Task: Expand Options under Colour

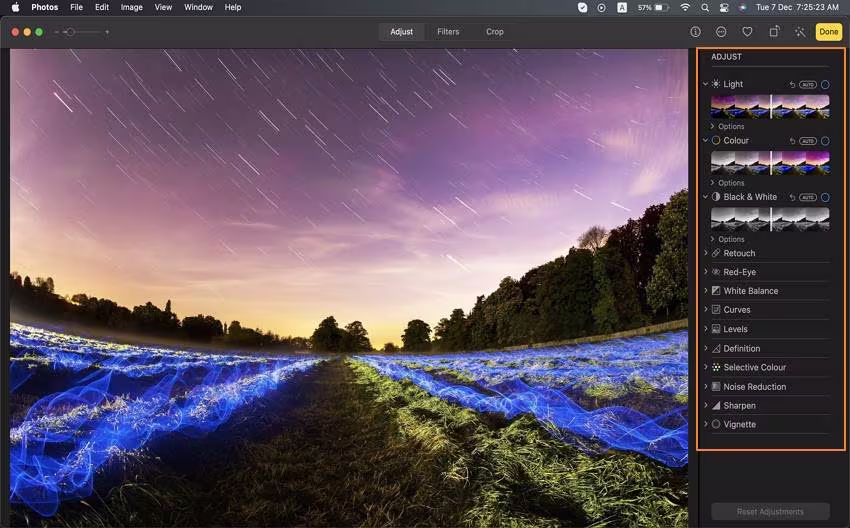Action: pyautogui.click(x=727, y=183)
